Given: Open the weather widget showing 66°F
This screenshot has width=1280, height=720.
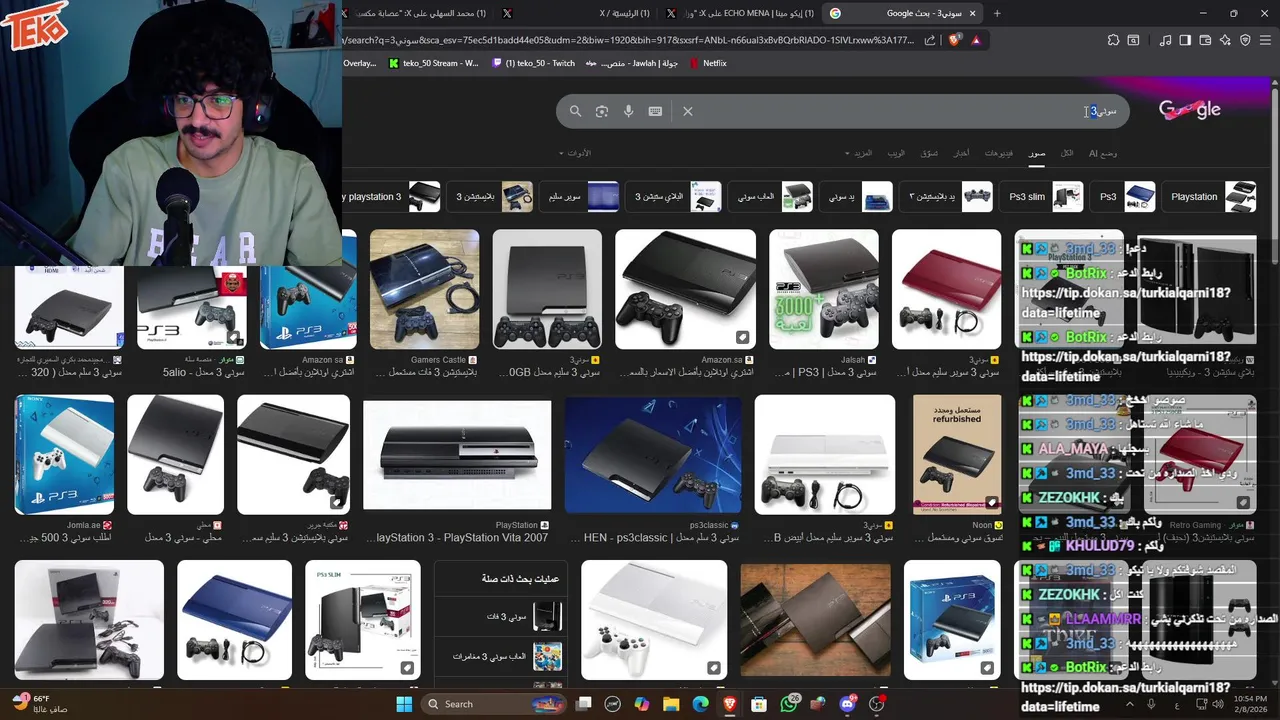Looking at the screenshot, I should (x=40, y=704).
